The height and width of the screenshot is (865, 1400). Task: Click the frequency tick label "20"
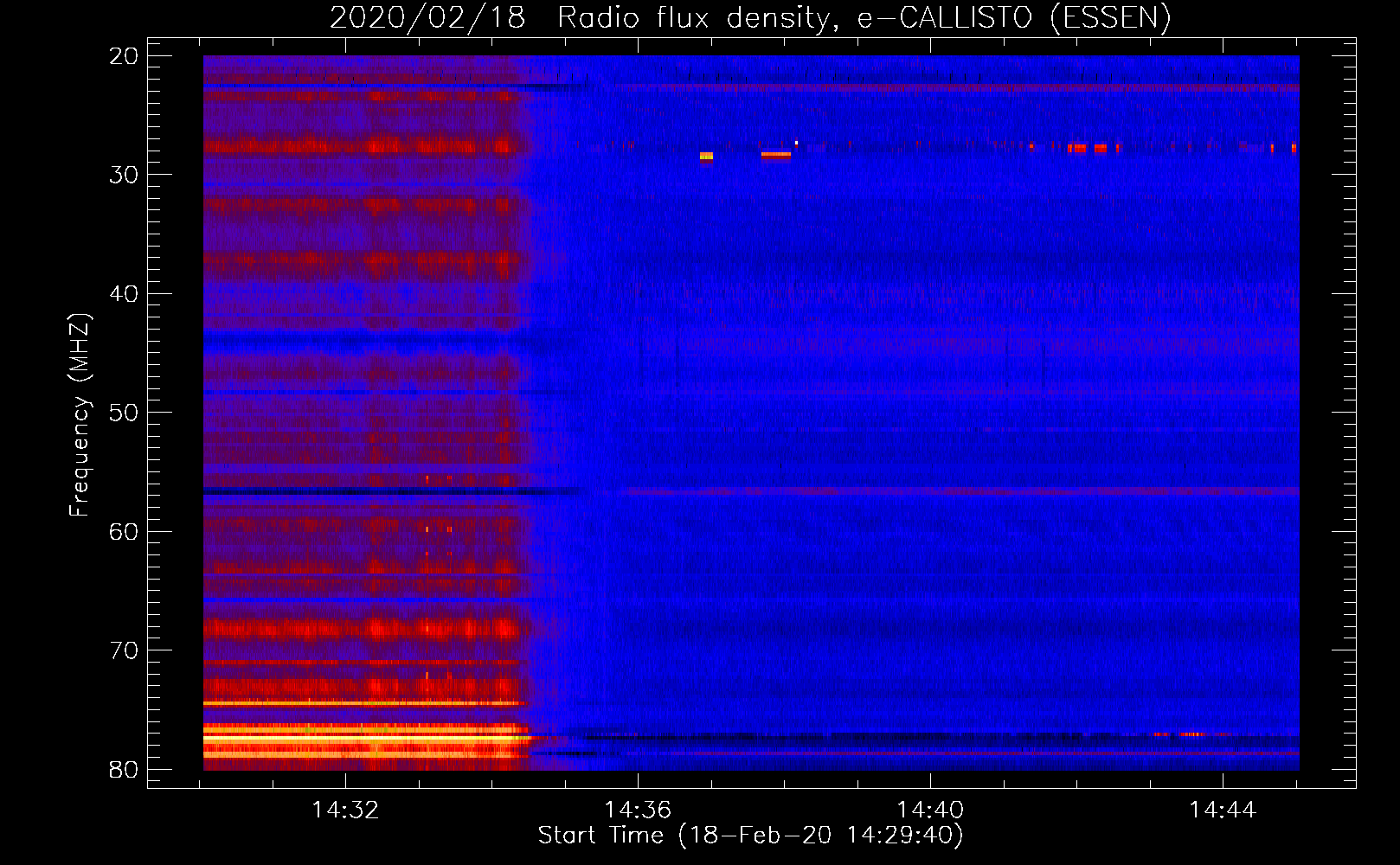click(125, 56)
